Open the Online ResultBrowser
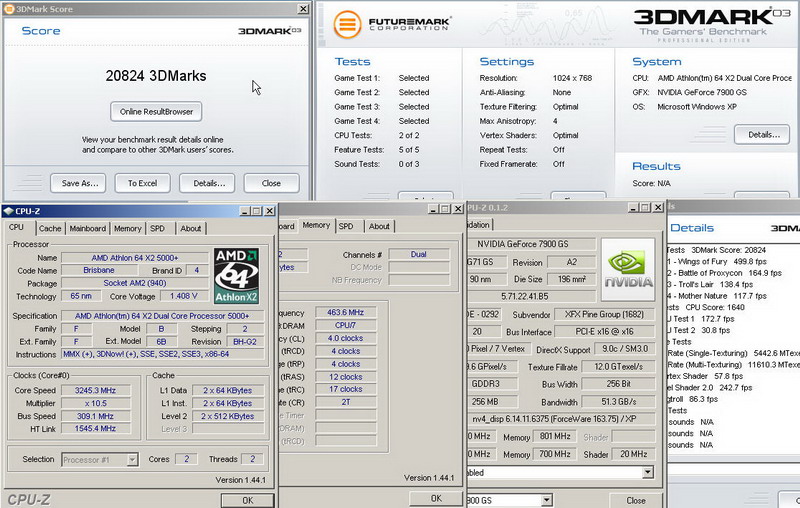Viewport: 800px width, 508px height. pyautogui.click(x=156, y=112)
